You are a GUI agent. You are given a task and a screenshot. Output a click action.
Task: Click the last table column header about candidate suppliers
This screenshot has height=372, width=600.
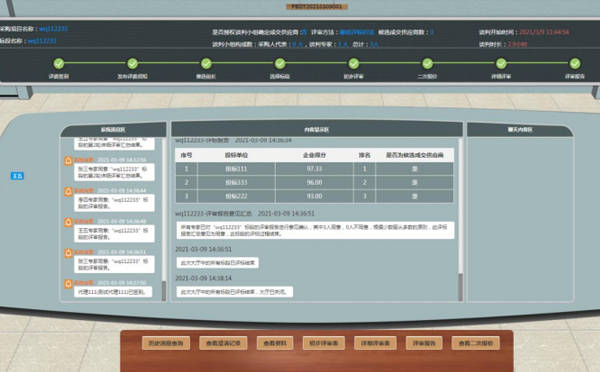[414, 155]
